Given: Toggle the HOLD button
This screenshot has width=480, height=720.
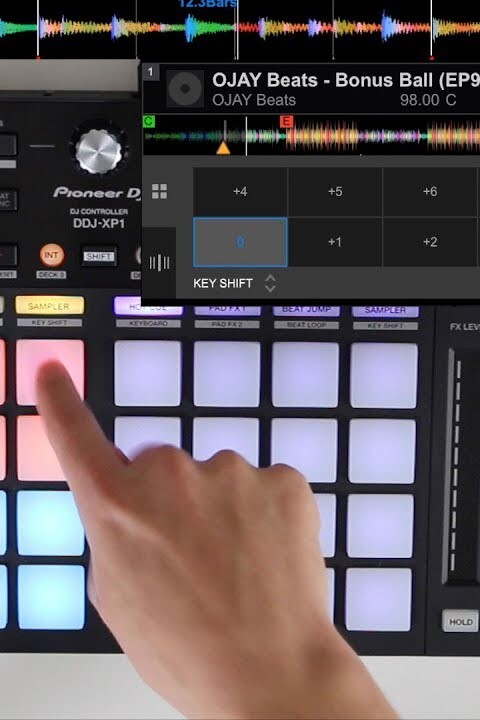Looking at the screenshot, I should (460, 622).
